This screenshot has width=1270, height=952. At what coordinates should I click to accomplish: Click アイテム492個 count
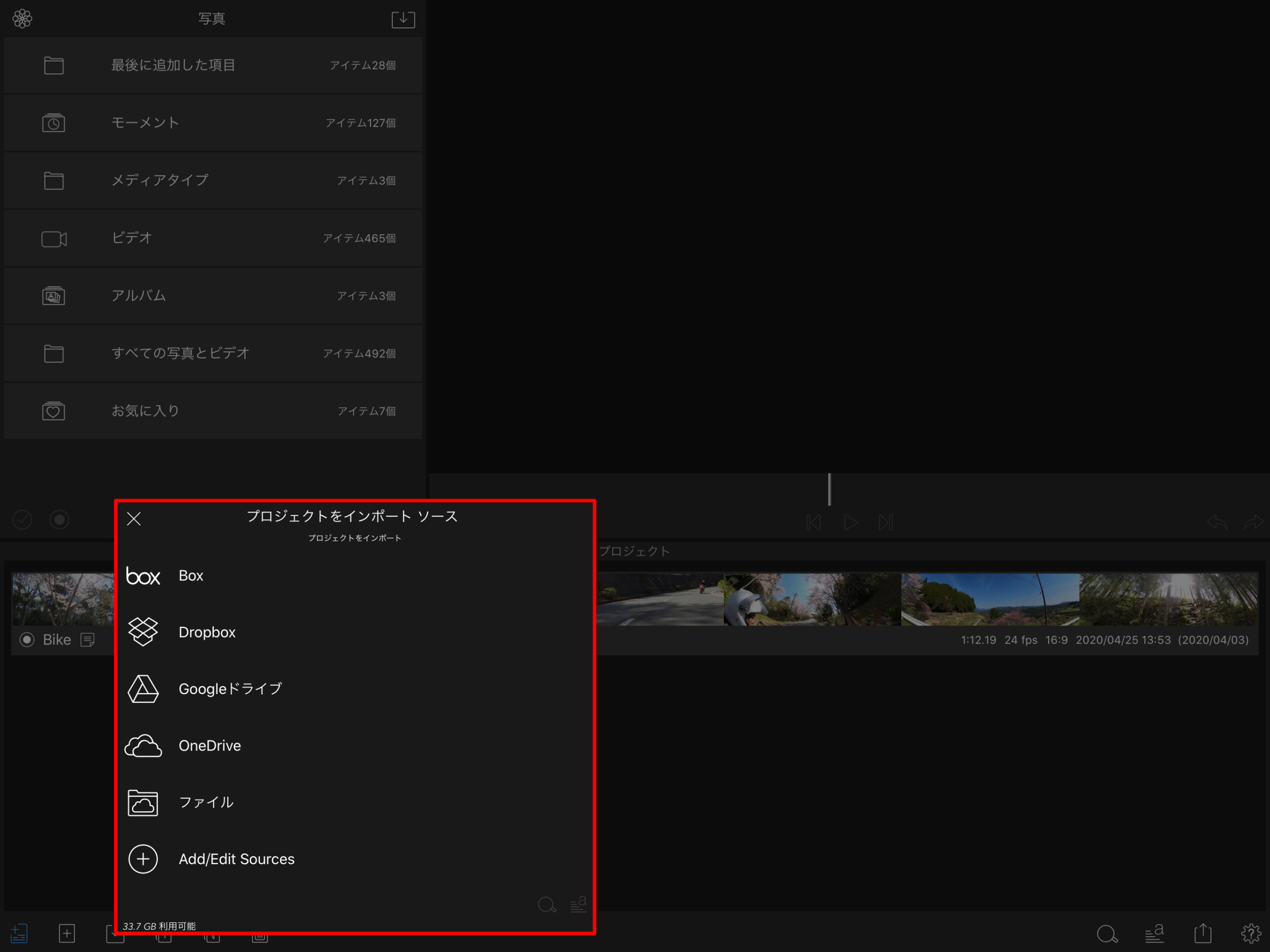[359, 353]
